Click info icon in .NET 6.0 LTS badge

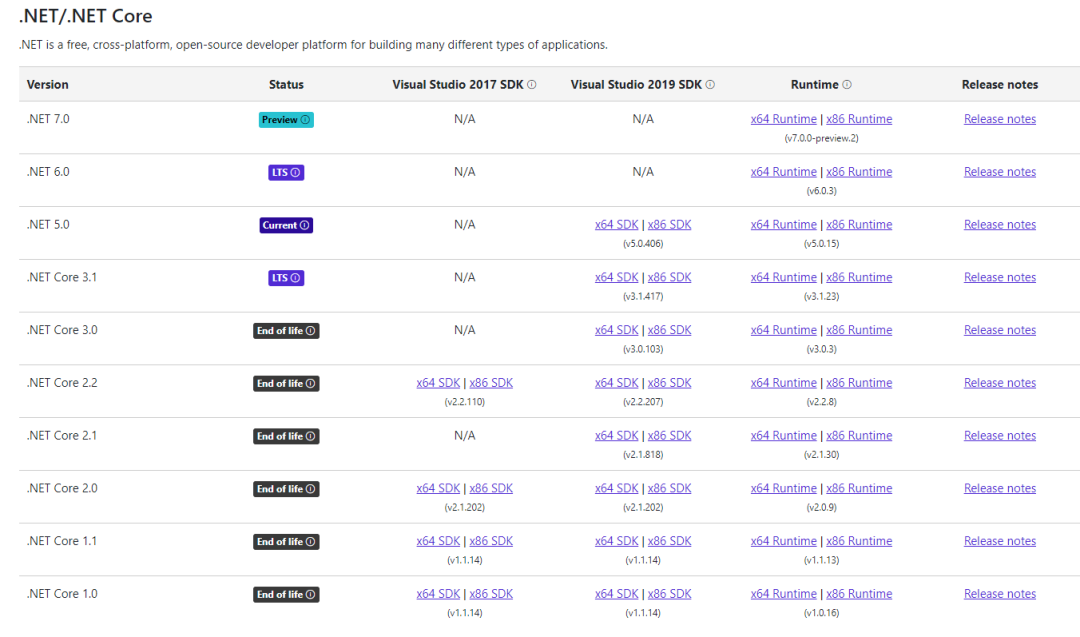point(295,173)
